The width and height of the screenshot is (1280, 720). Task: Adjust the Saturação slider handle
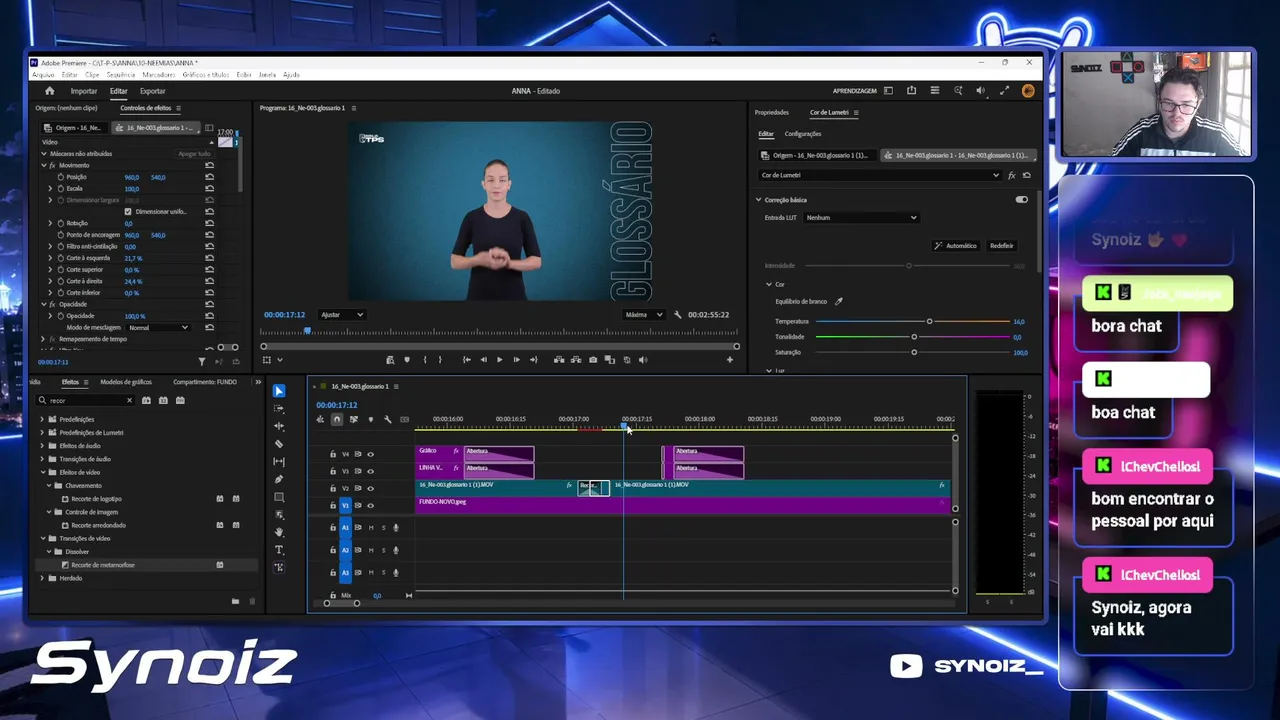pos(914,352)
